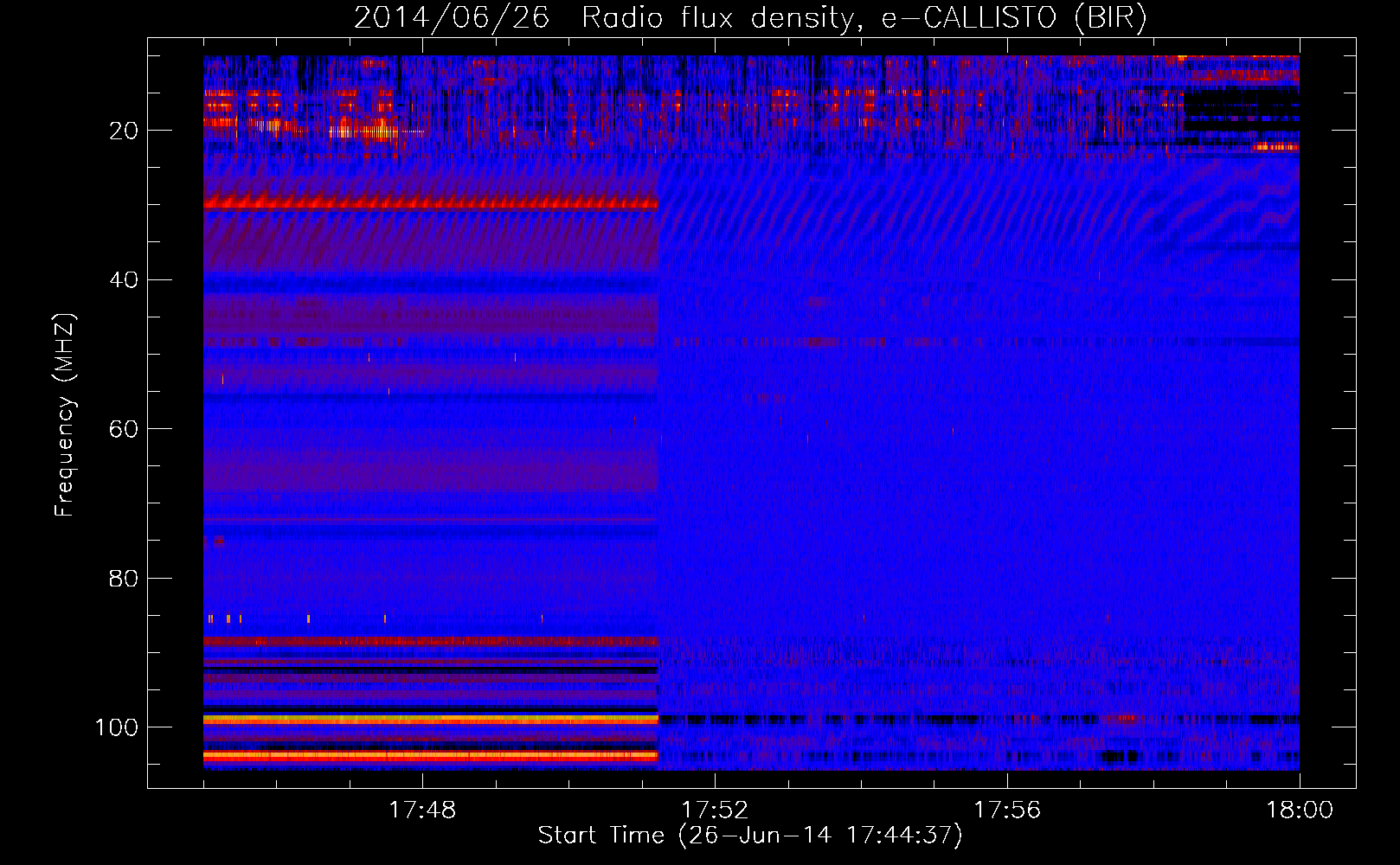Click the "80" frequency tick label
The image size is (1400, 865).
(x=124, y=579)
